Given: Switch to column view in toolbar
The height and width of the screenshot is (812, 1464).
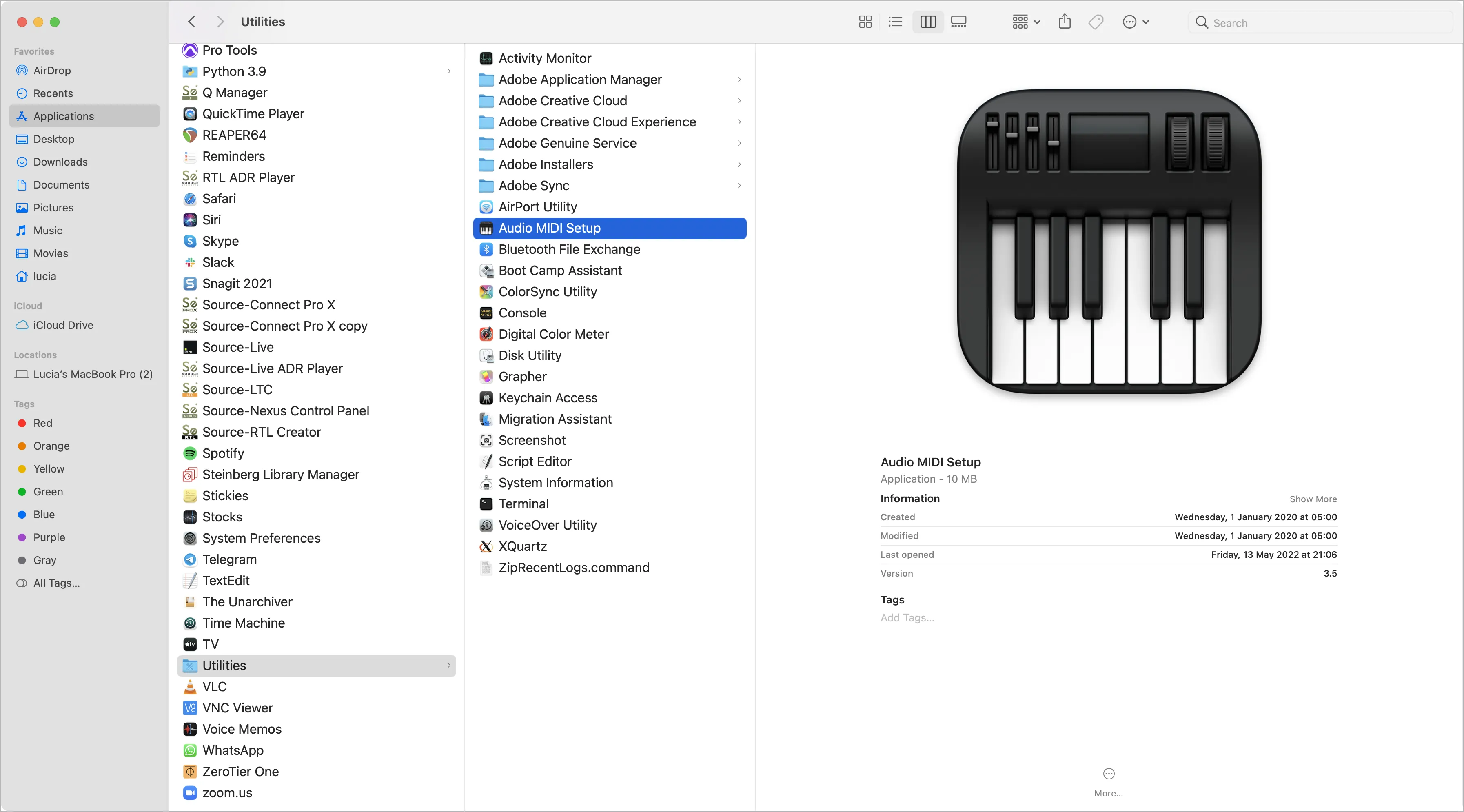Looking at the screenshot, I should tap(927, 22).
